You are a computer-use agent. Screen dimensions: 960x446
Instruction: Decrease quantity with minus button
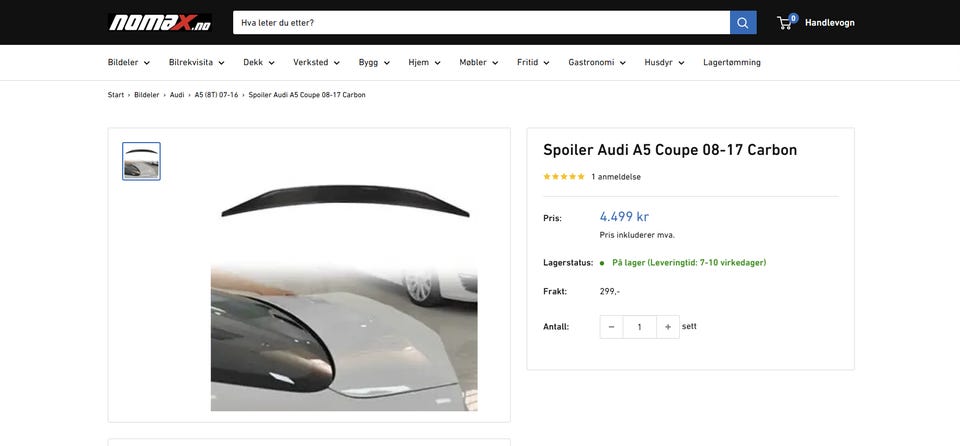[x=612, y=327]
